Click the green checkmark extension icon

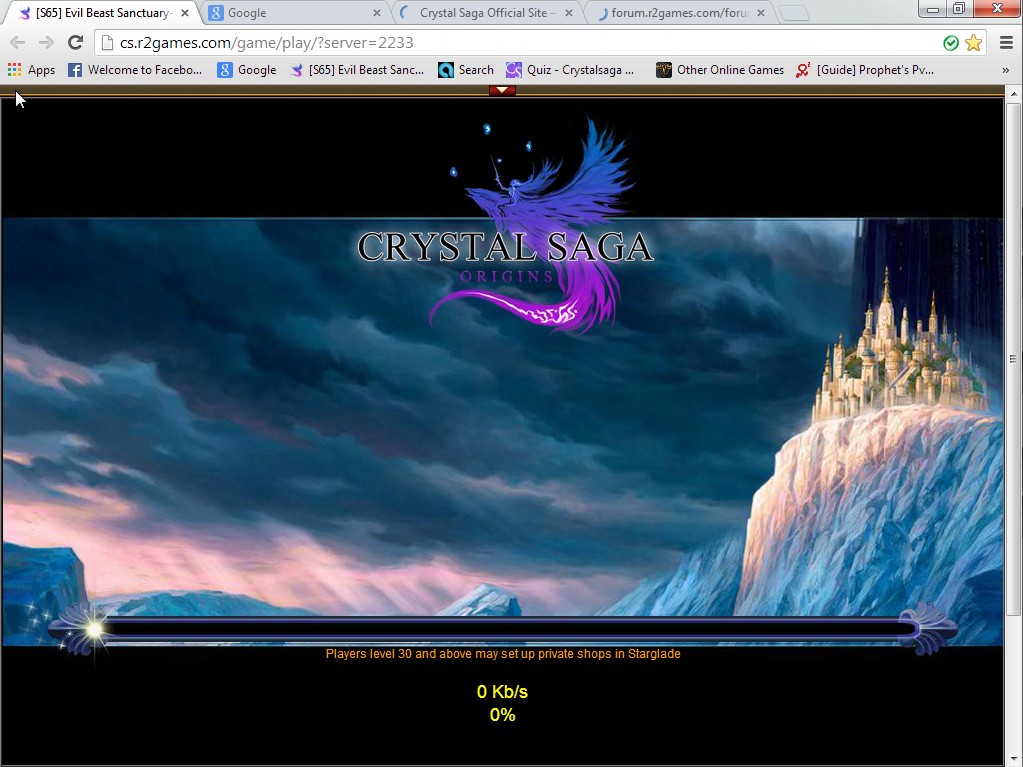(951, 43)
